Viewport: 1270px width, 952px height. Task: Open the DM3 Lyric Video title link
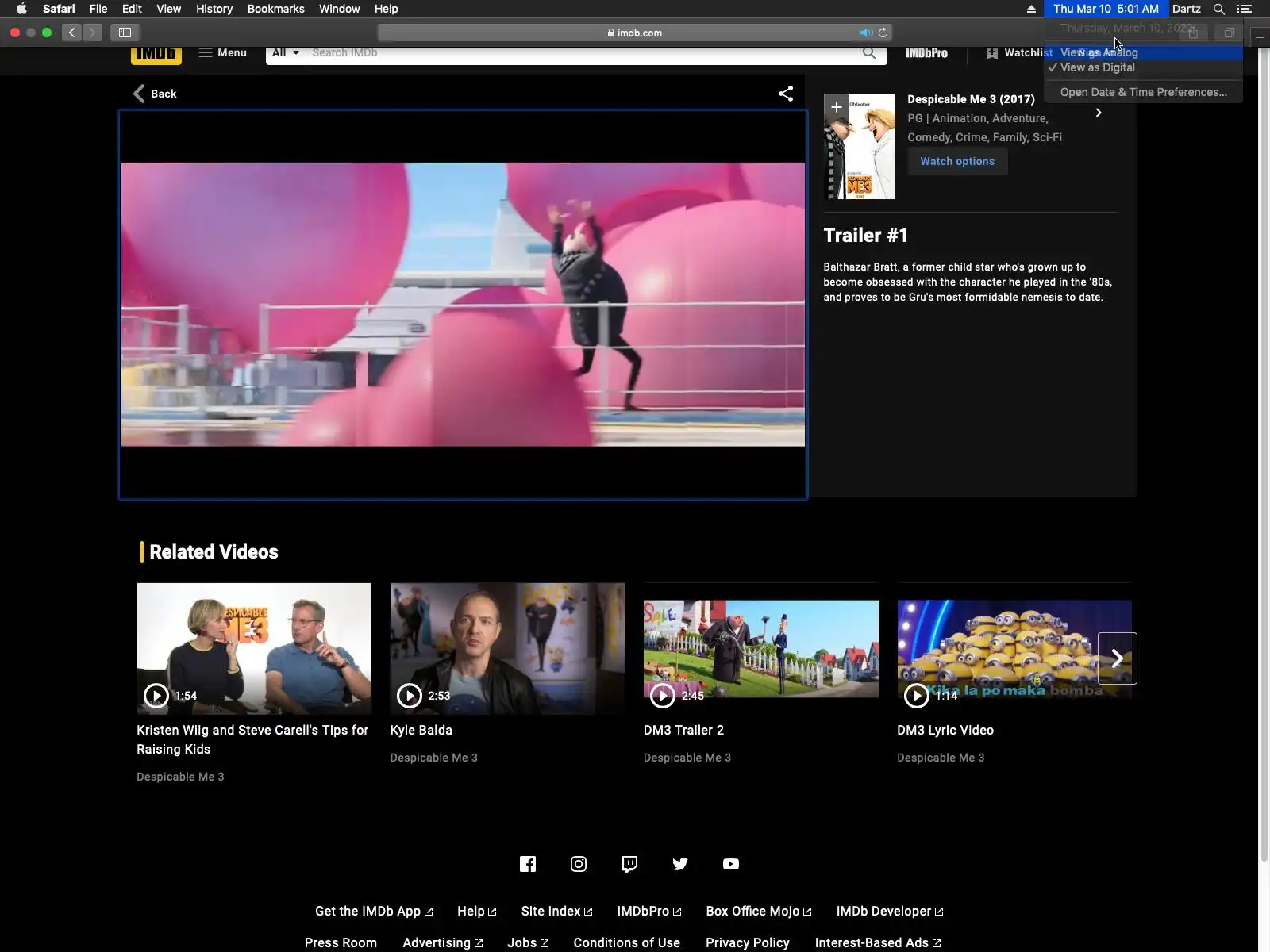pyautogui.click(x=945, y=730)
